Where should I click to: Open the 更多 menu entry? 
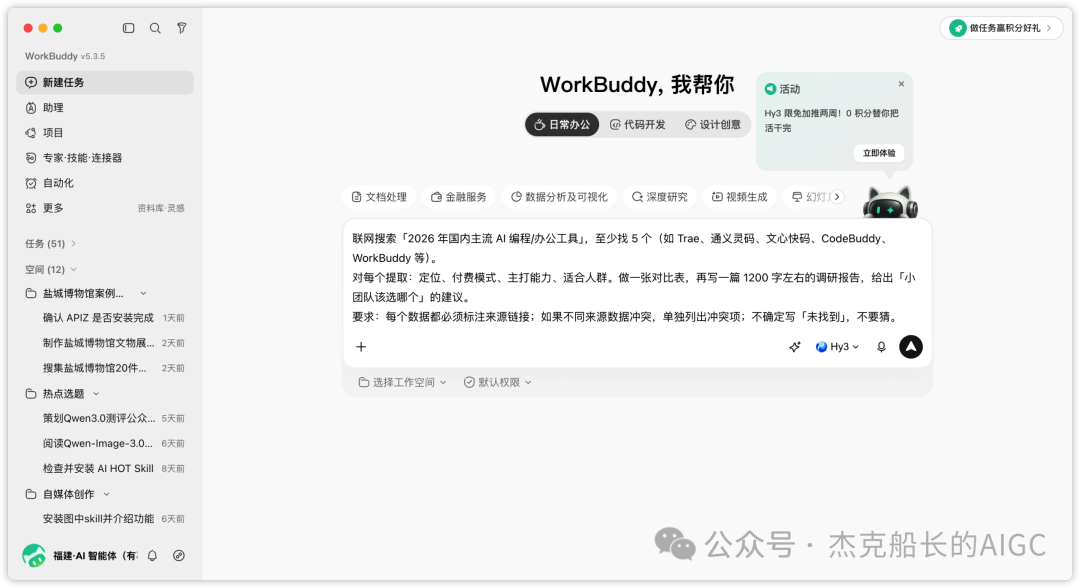point(53,208)
